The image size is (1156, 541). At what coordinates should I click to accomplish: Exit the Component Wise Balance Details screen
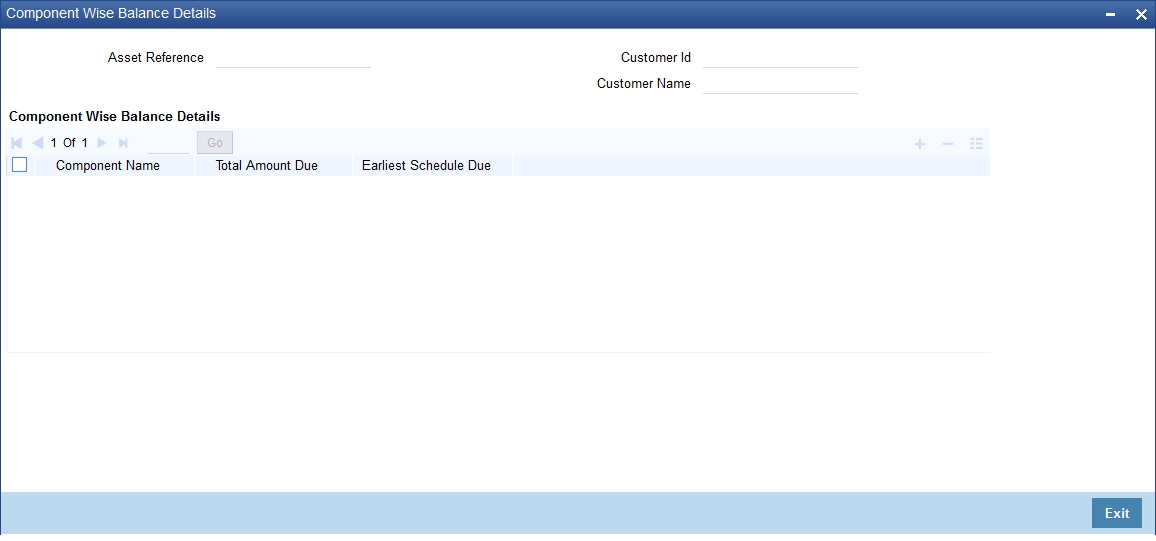tap(1116, 513)
